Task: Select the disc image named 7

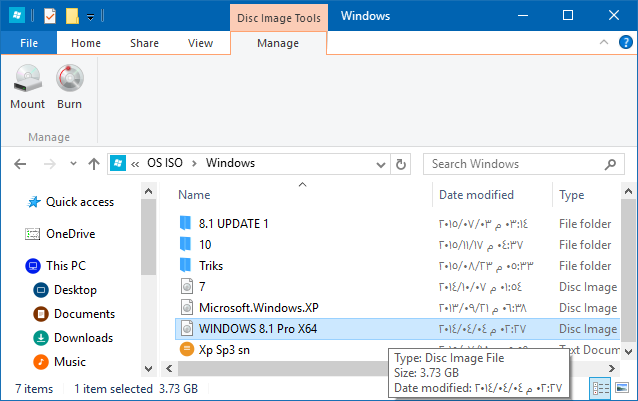Action: 202,287
